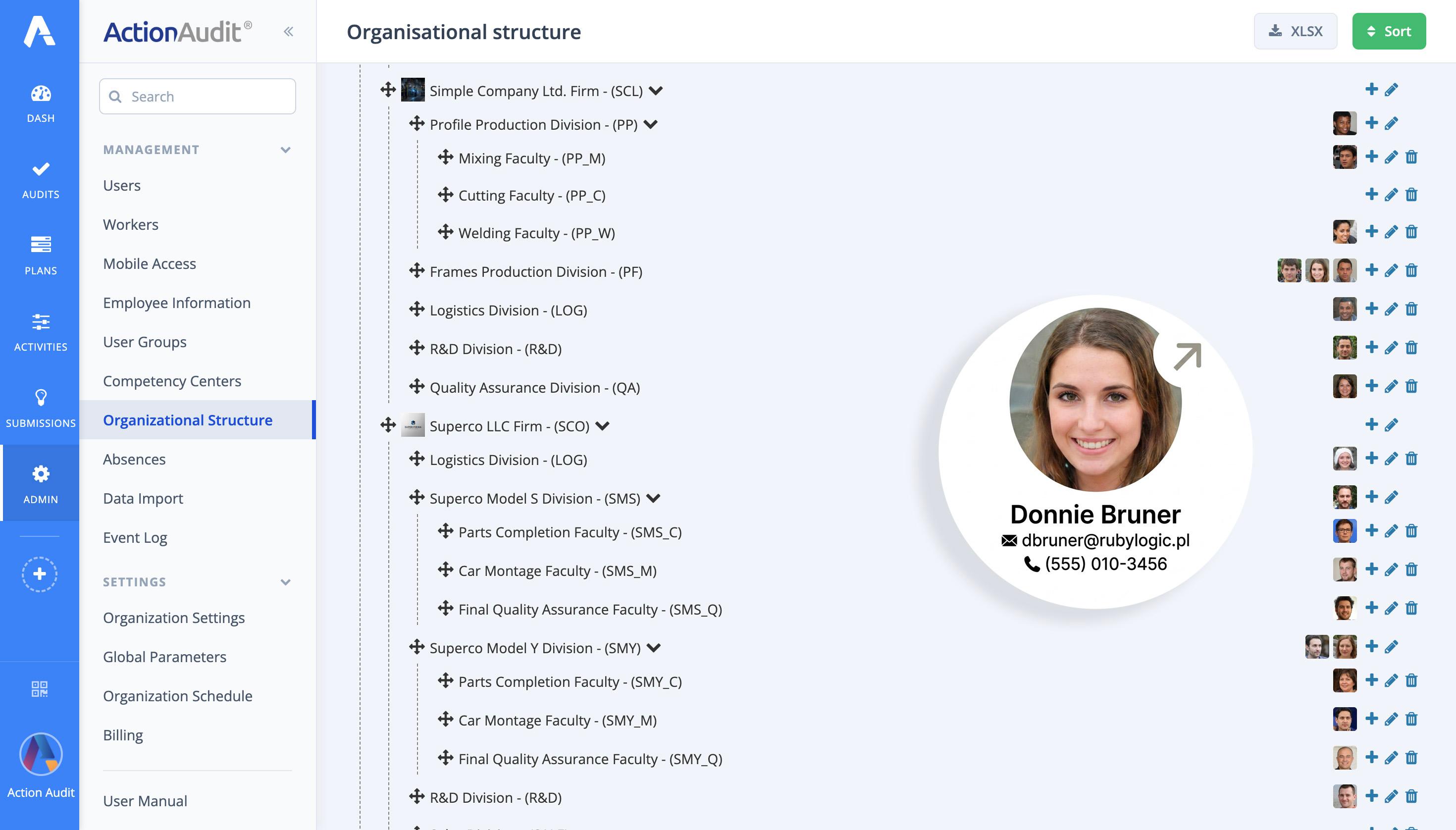
Task: Edit Parts Completion Faculty (SMY_C)
Action: coord(1391,680)
